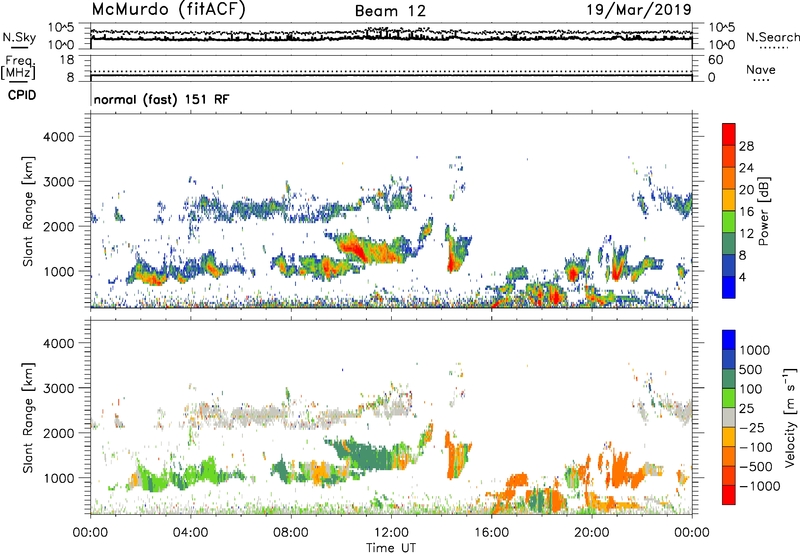
Task: Click the 08:00 time axis label
Action: click(x=291, y=533)
